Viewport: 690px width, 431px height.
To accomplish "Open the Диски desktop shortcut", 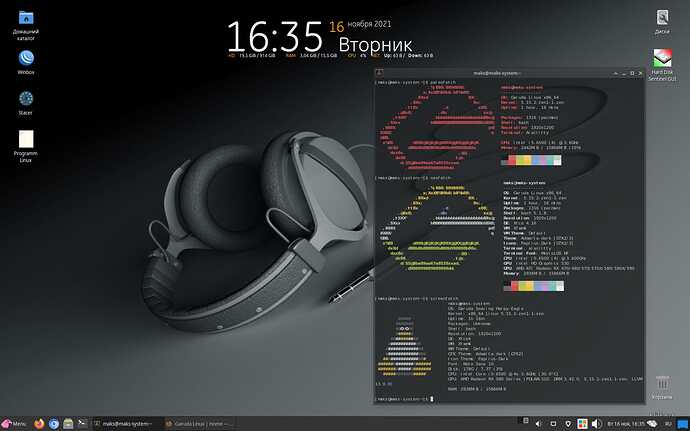I will pyautogui.click(x=662, y=22).
